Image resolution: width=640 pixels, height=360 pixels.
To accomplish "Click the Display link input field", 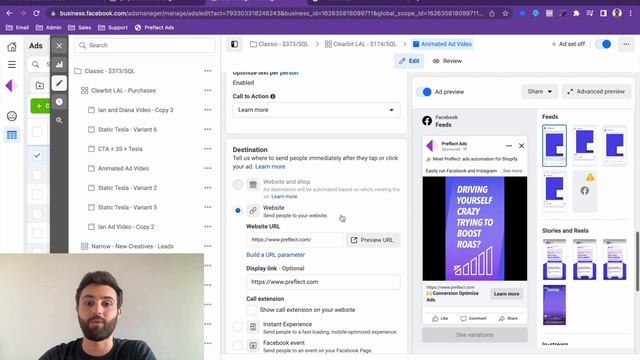I will tap(323, 282).
